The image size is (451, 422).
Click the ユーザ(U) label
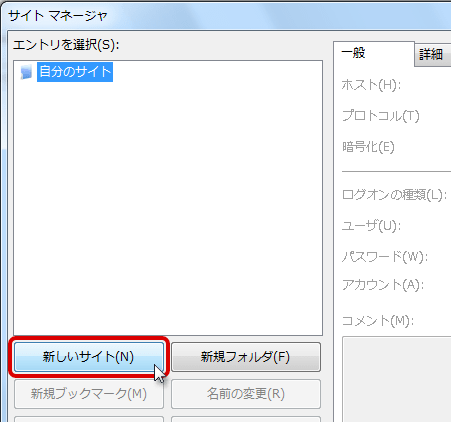click(x=371, y=226)
